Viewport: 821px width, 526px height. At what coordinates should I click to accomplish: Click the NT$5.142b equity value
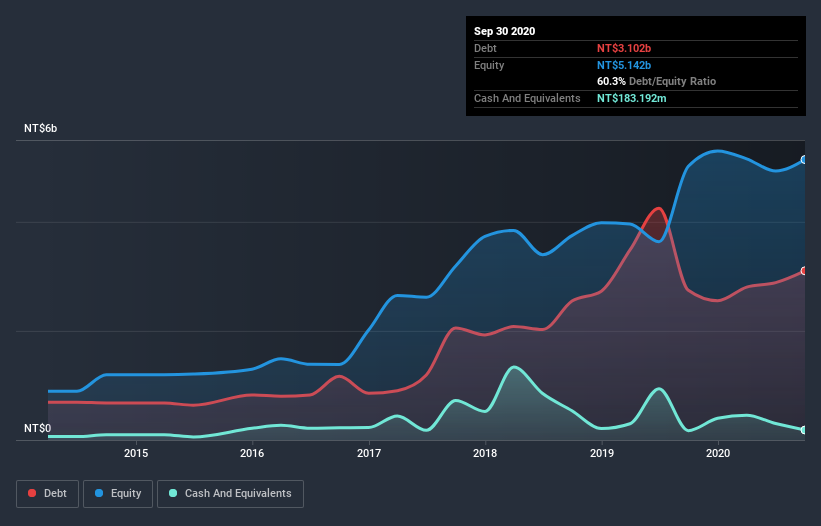click(x=624, y=65)
